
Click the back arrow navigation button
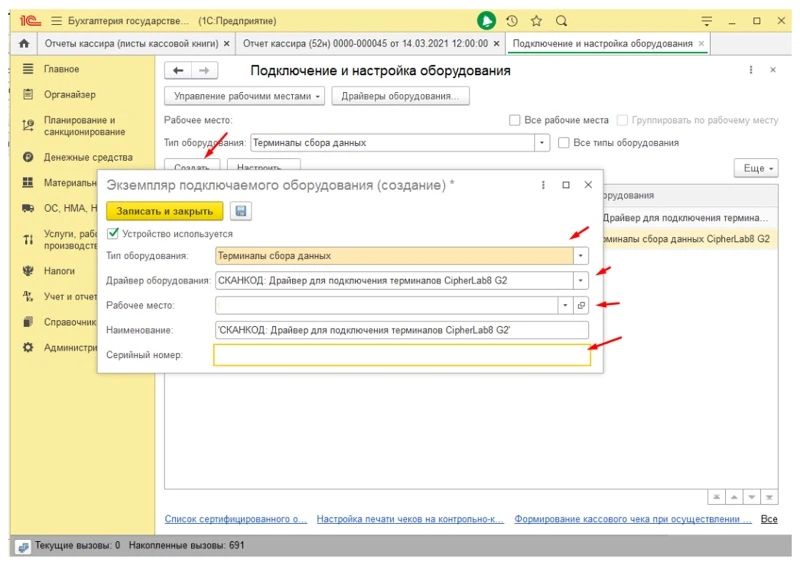178,70
